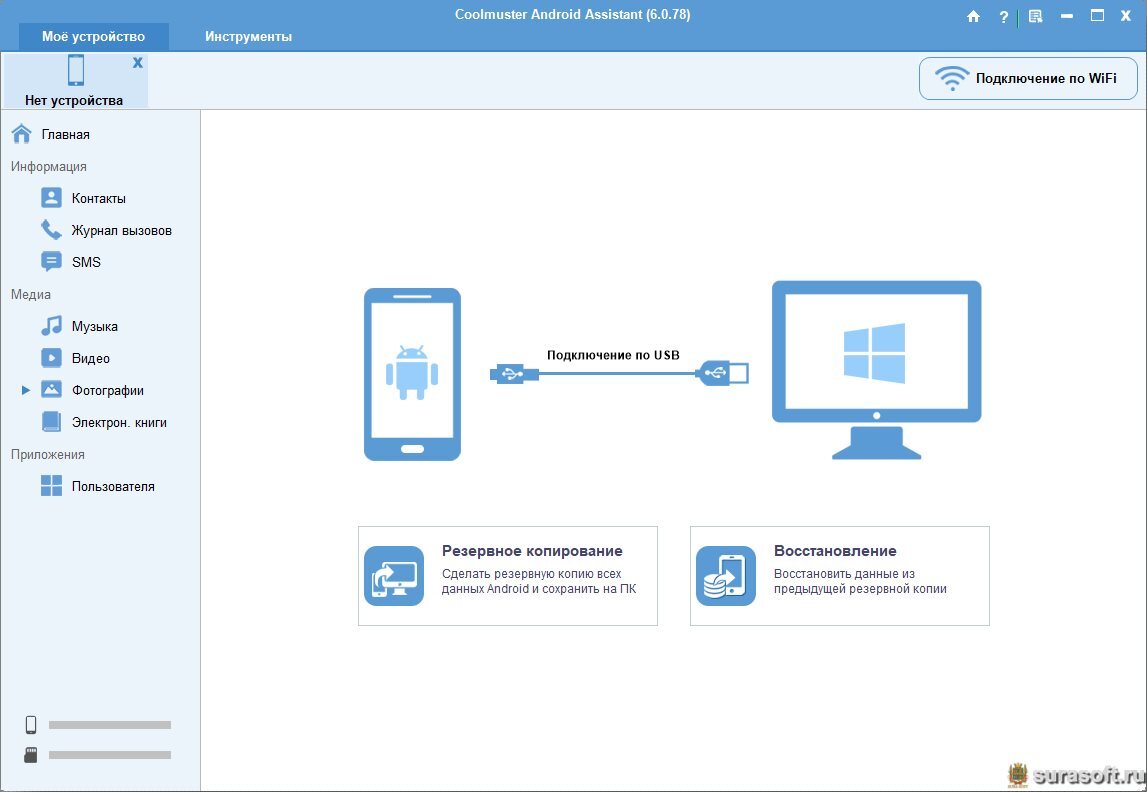
Task: Click Подключение по USB label
Action: pyautogui.click(x=613, y=355)
